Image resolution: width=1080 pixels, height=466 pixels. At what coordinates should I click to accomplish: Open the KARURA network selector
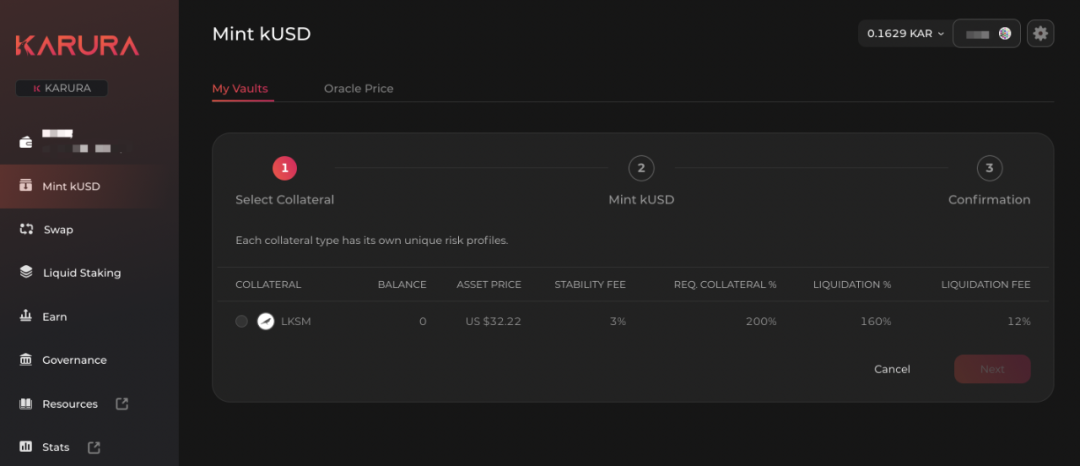(62, 88)
